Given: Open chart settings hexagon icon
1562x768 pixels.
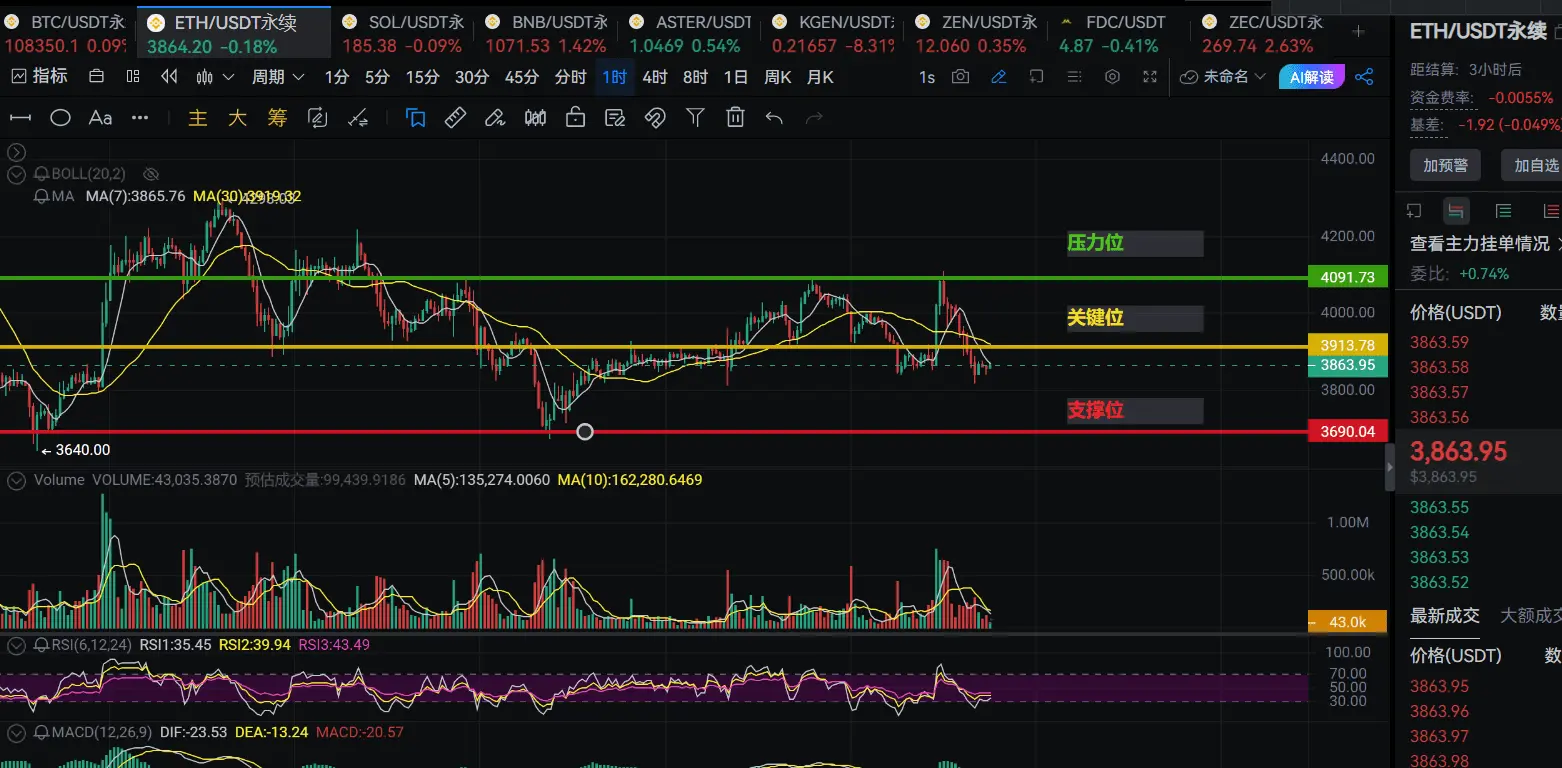Looking at the screenshot, I should 1112,77.
